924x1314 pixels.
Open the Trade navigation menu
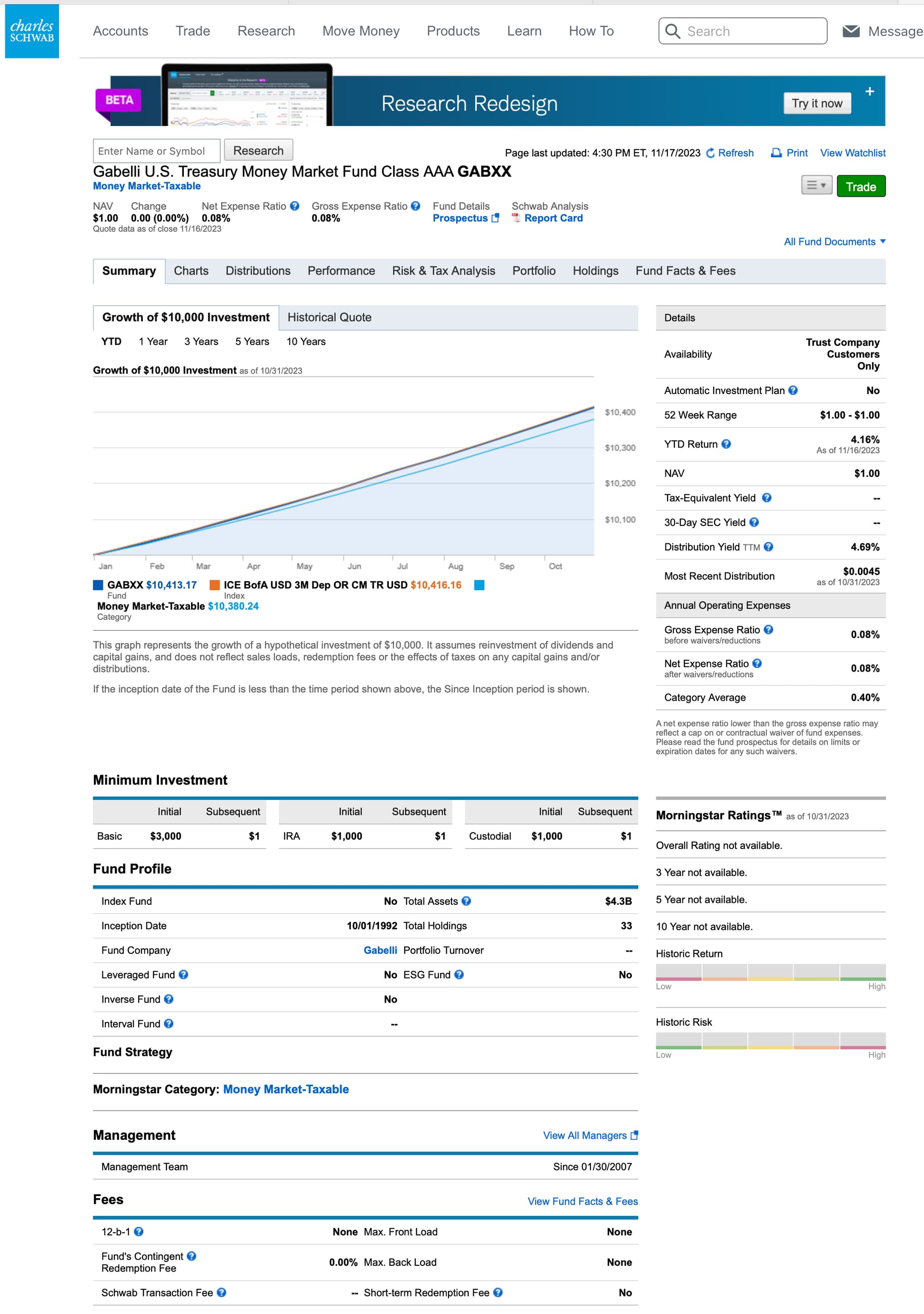[193, 31]
